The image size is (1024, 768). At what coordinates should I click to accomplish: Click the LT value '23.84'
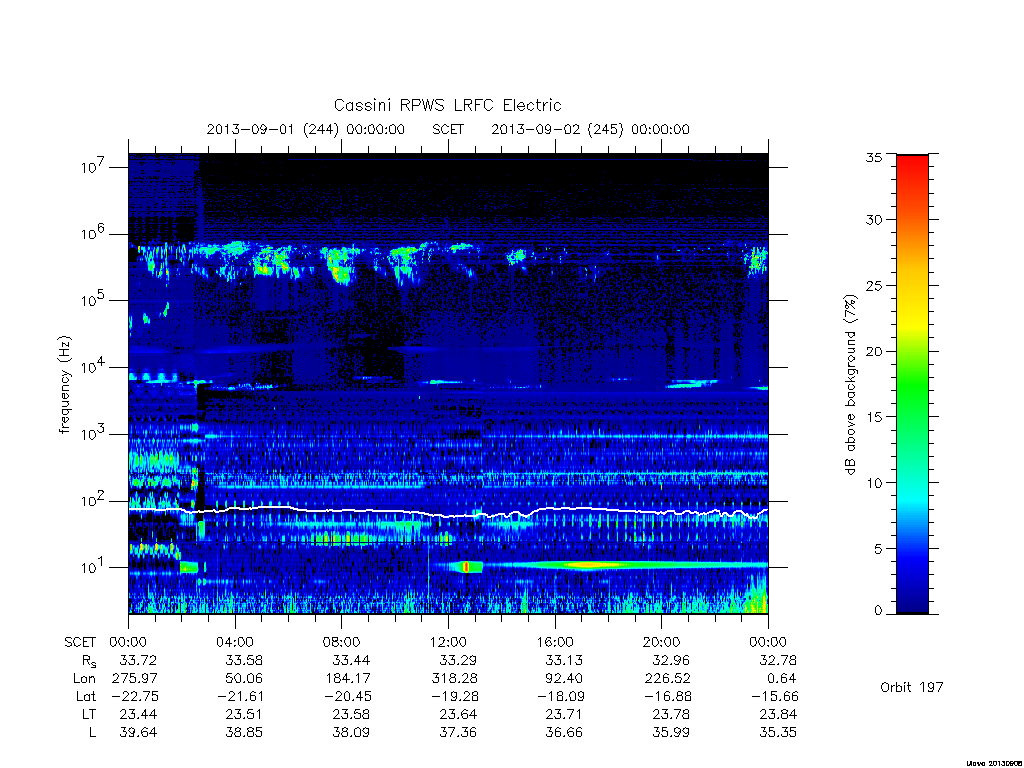(778, 714)
